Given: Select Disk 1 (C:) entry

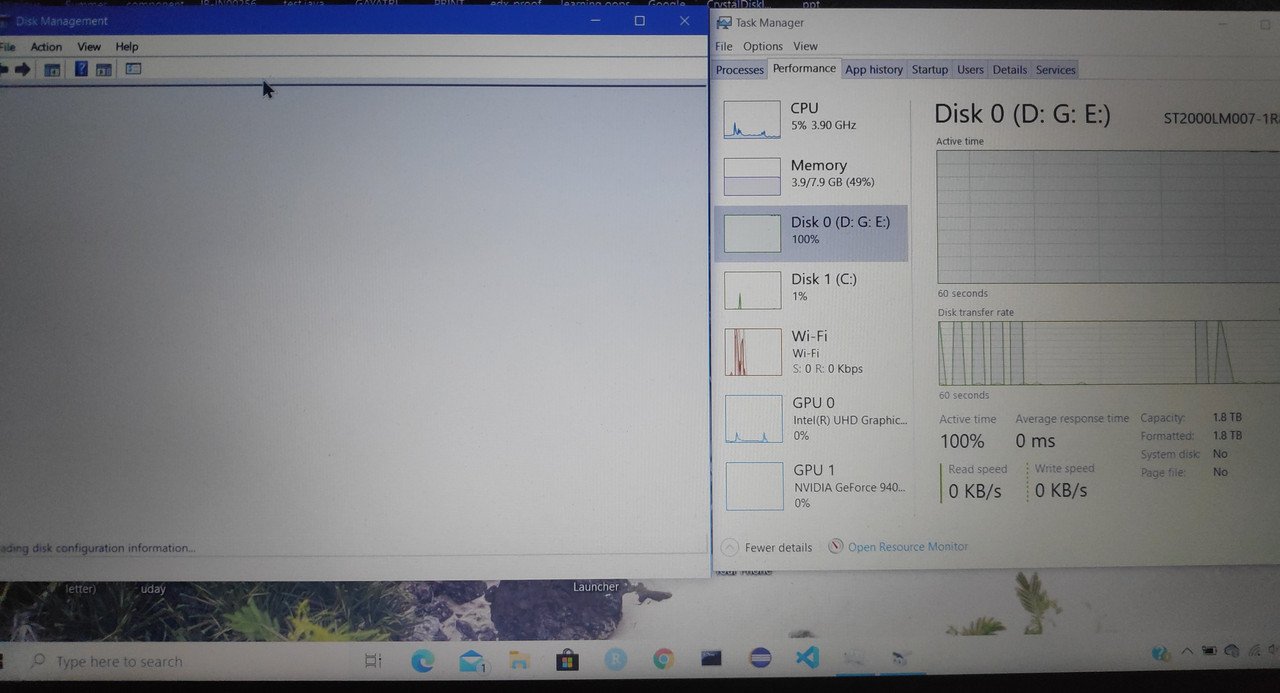Looking at the screenshot, I should 811,290.
